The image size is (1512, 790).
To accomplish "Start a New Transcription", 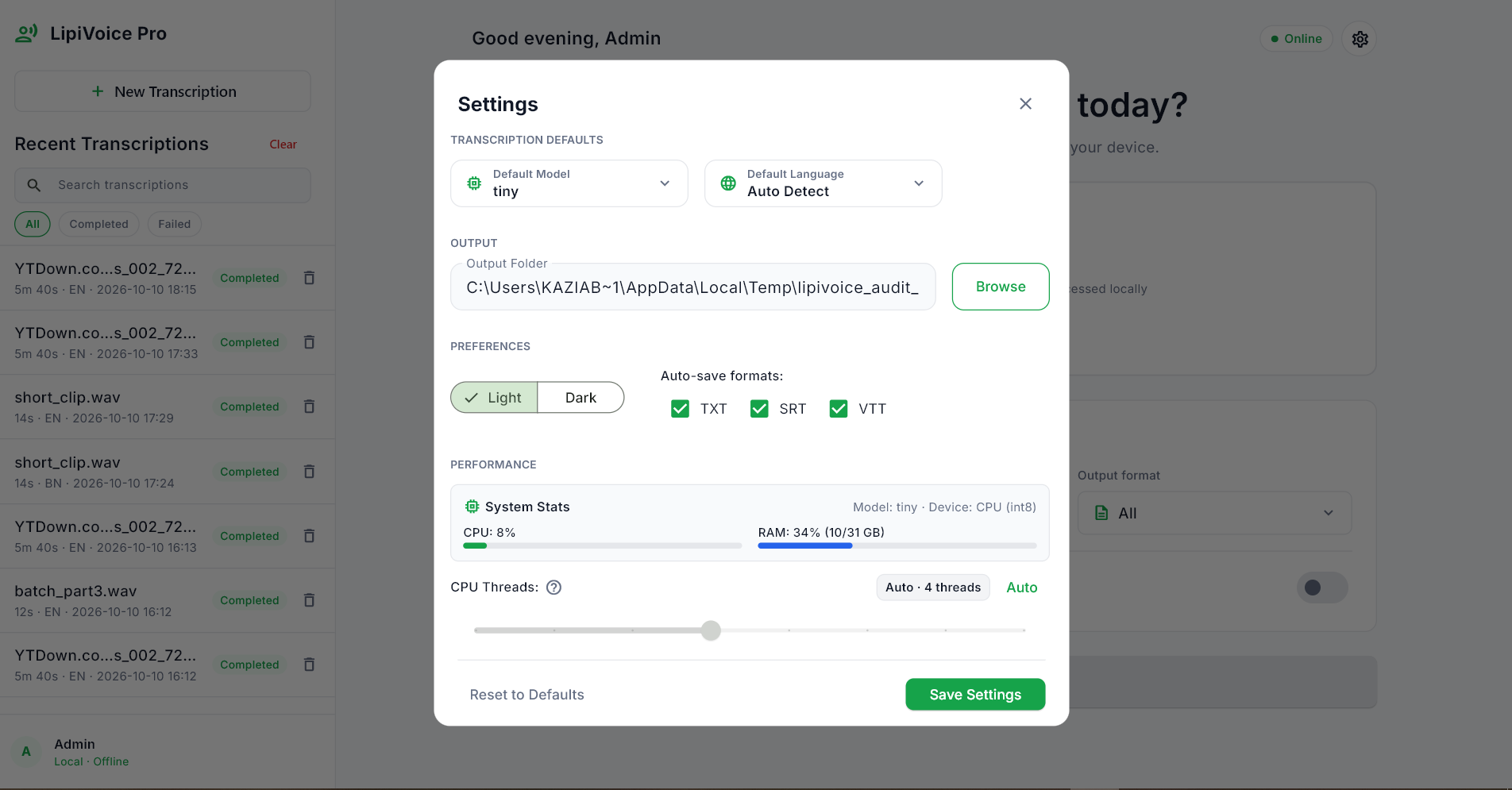I will (163, 91).
